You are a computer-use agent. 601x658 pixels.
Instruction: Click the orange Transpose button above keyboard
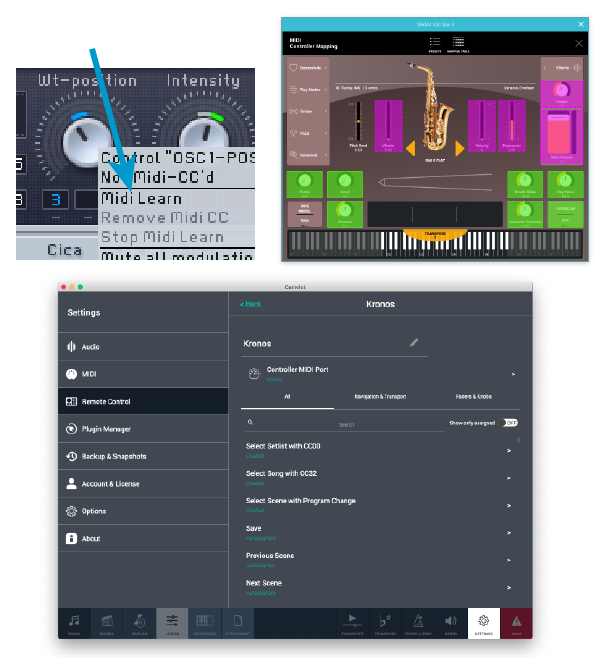[x=435, y=234]
